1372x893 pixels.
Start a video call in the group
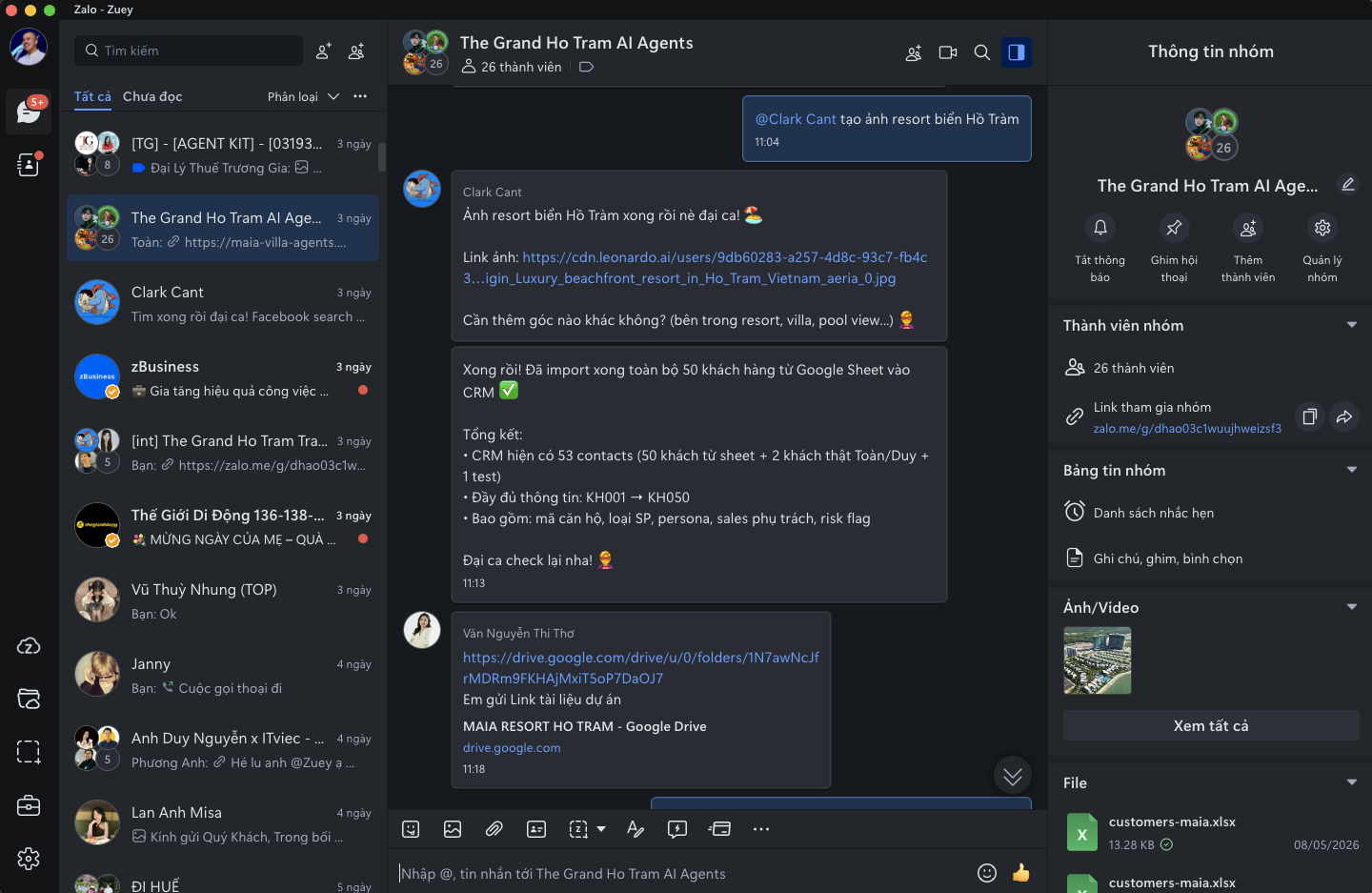click(948, 52)
